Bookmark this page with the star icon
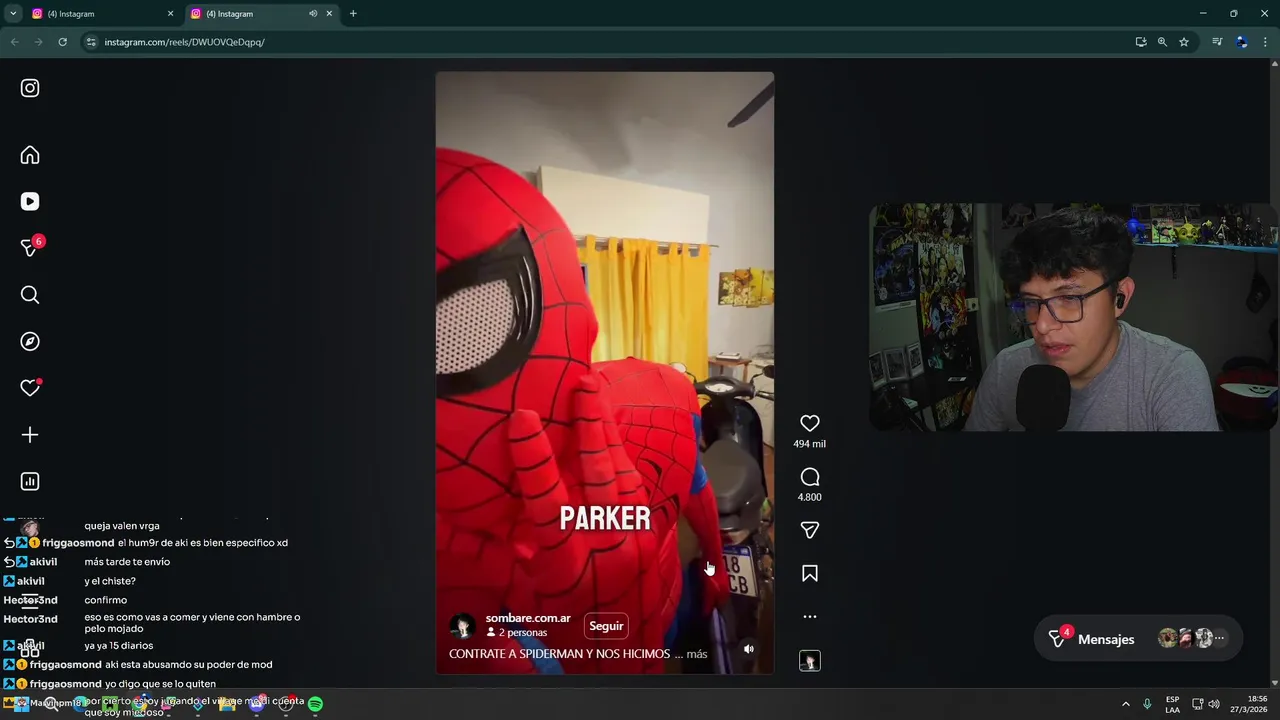 (1184, 42)
